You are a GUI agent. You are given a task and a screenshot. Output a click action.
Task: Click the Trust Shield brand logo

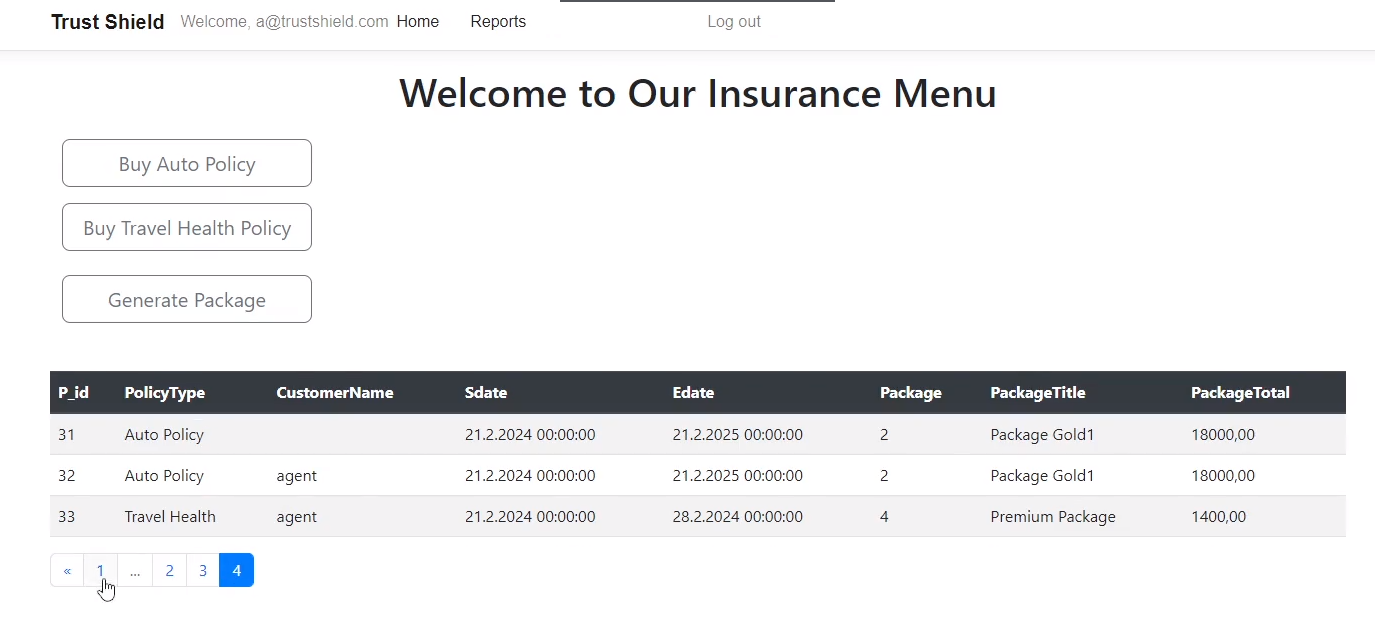pos(107,22)
